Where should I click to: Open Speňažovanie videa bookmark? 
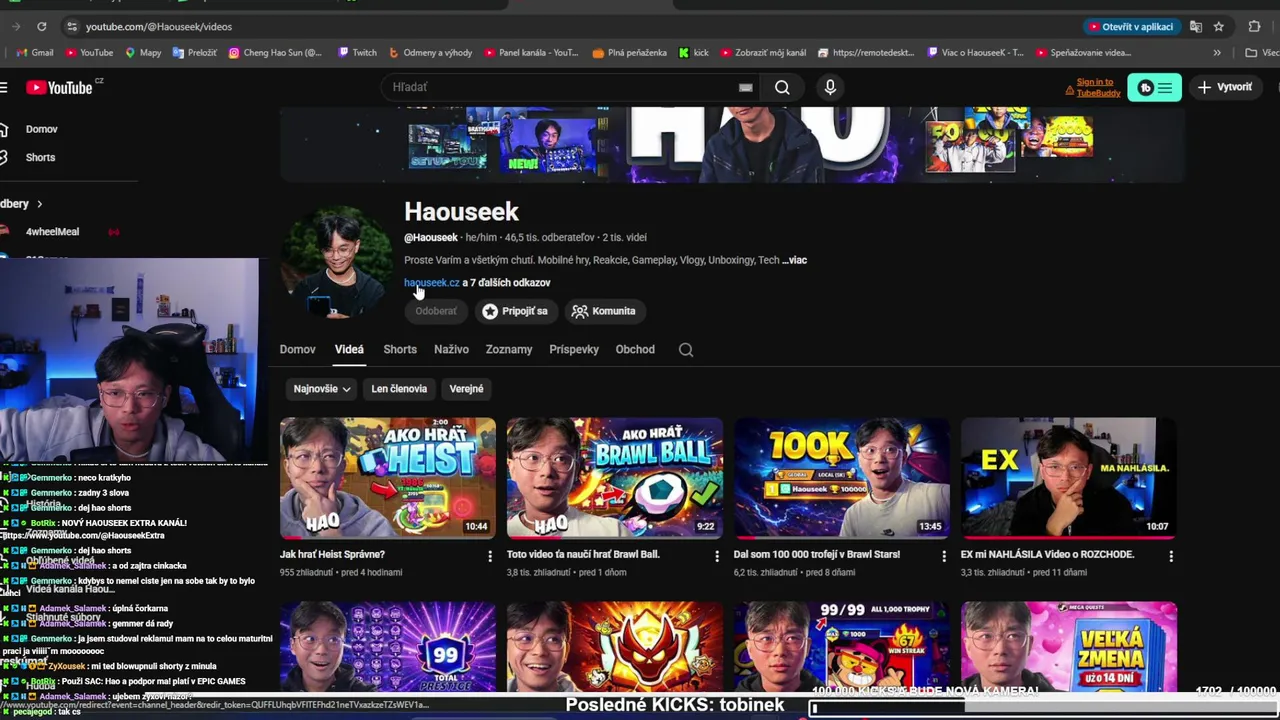1084,53
